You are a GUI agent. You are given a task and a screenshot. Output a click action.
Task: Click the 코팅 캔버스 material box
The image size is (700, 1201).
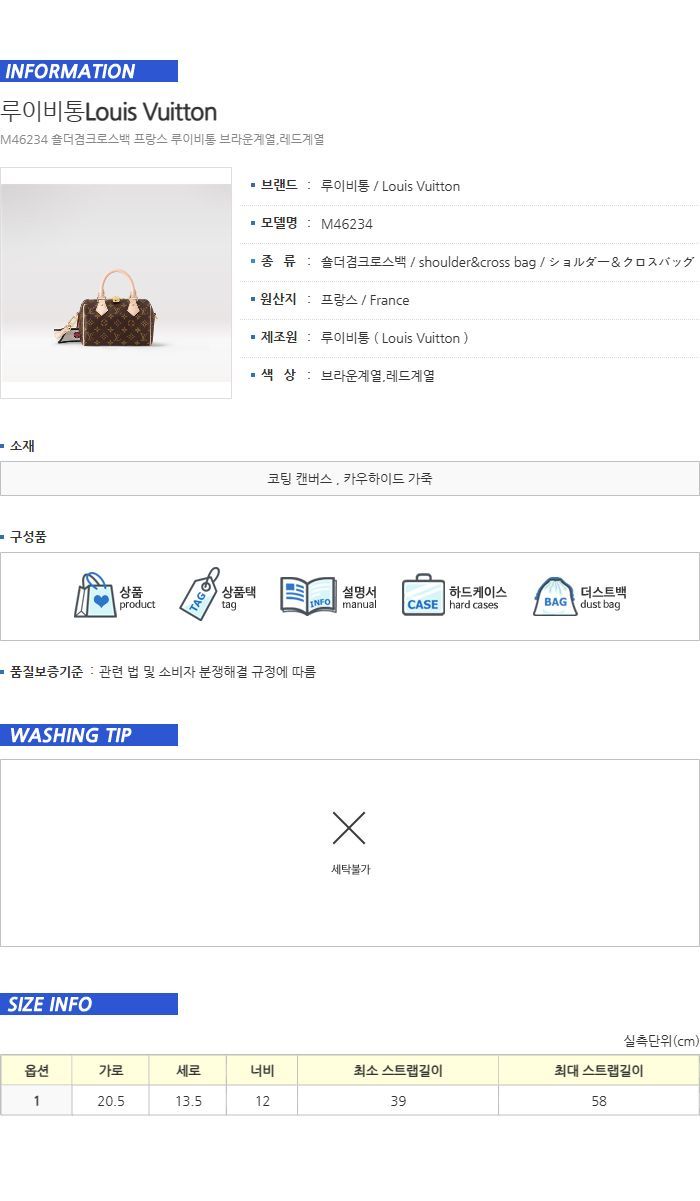coord(350,479)
